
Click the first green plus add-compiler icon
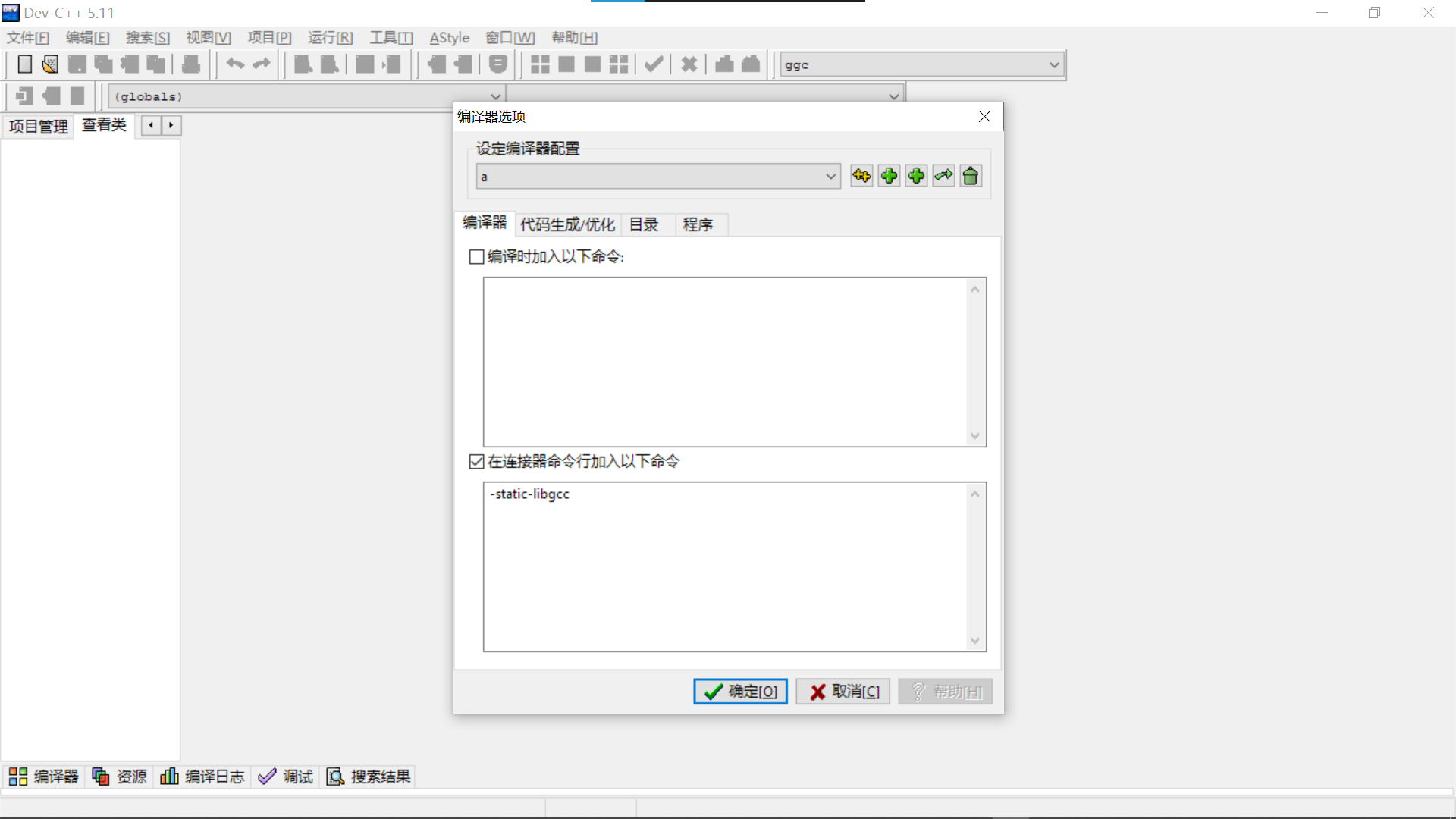(x=889, y=176)
